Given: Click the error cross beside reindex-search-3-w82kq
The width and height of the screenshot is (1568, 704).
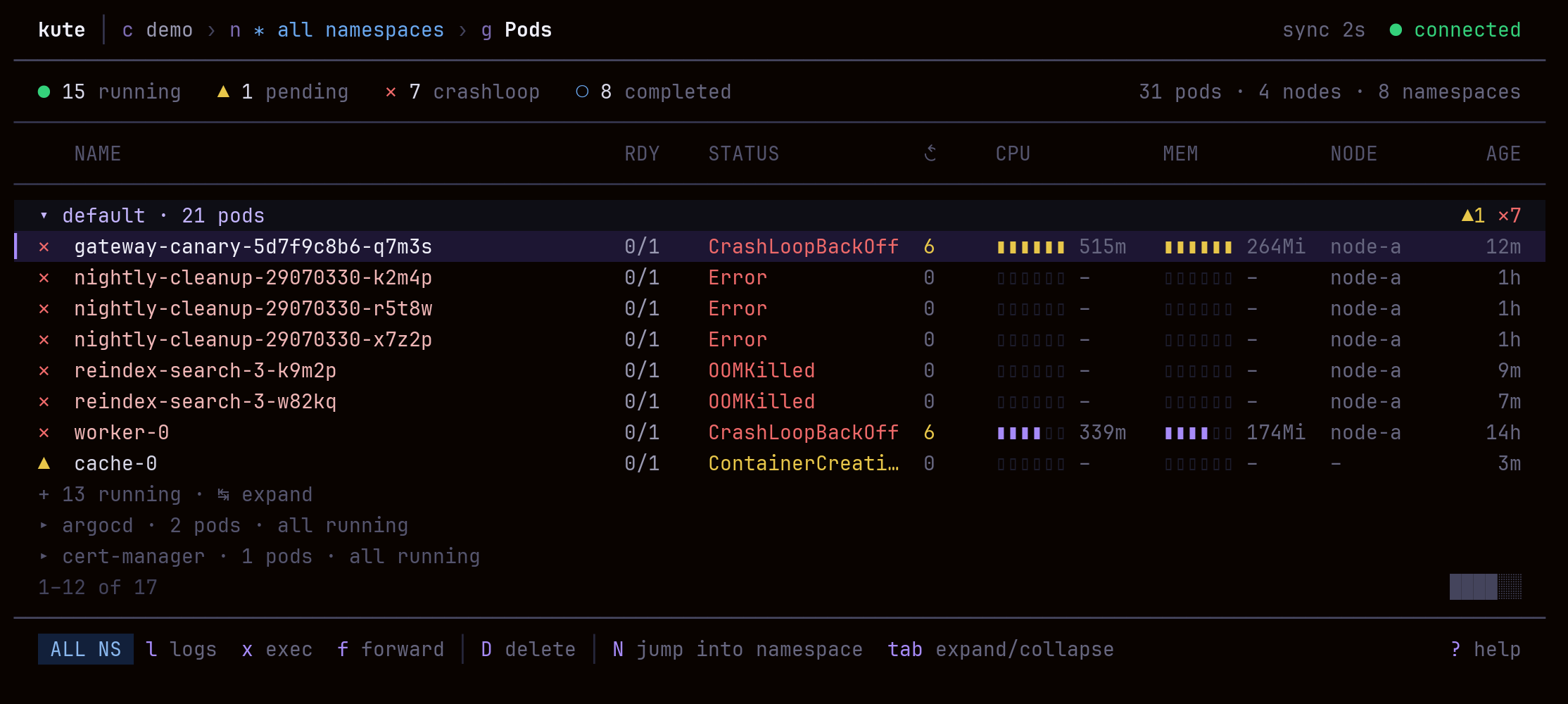Looking at the screenshot, I should click(44, 402).
